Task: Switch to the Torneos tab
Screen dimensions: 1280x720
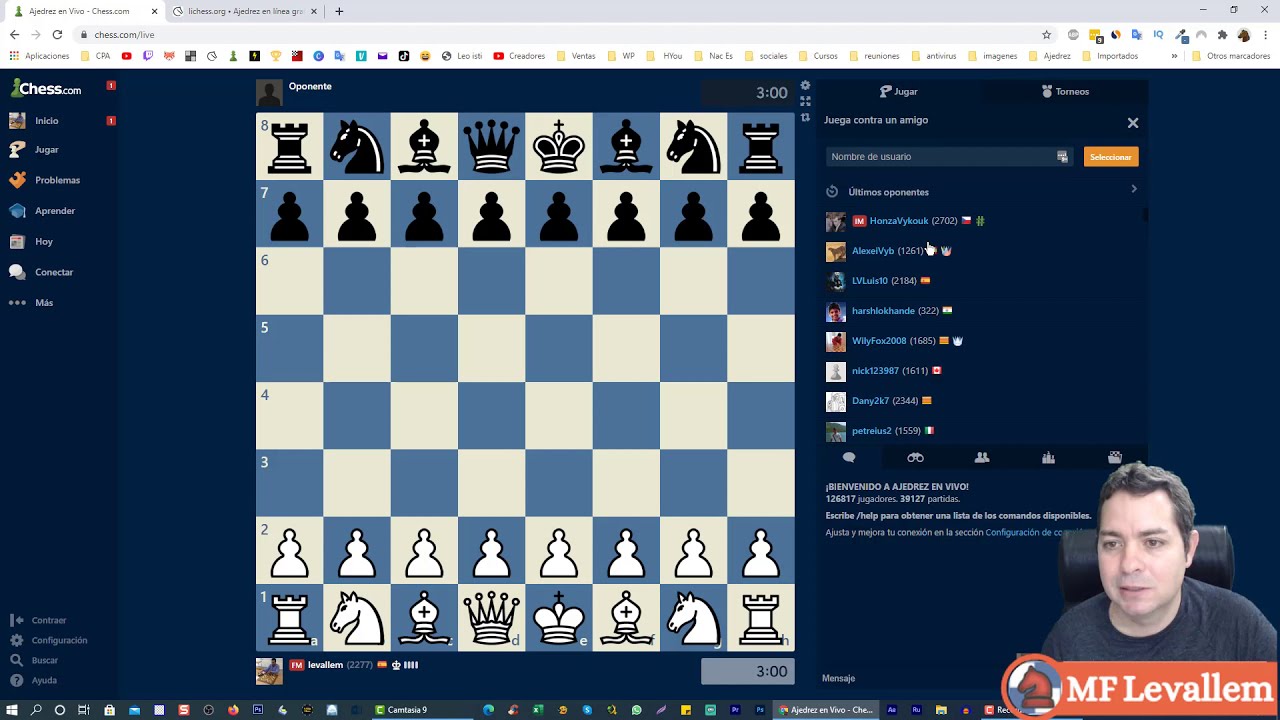Action: 1065,91
